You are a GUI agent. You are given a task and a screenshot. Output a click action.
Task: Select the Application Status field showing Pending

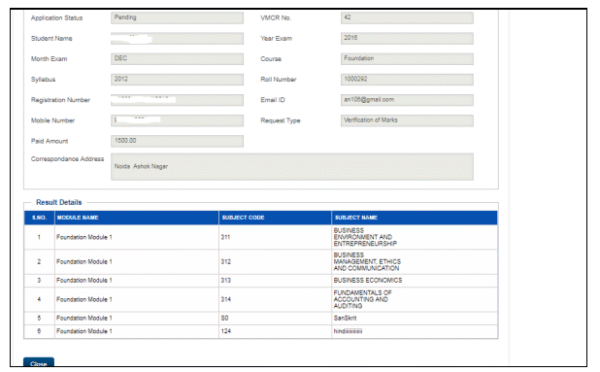[x=177, y=18]
